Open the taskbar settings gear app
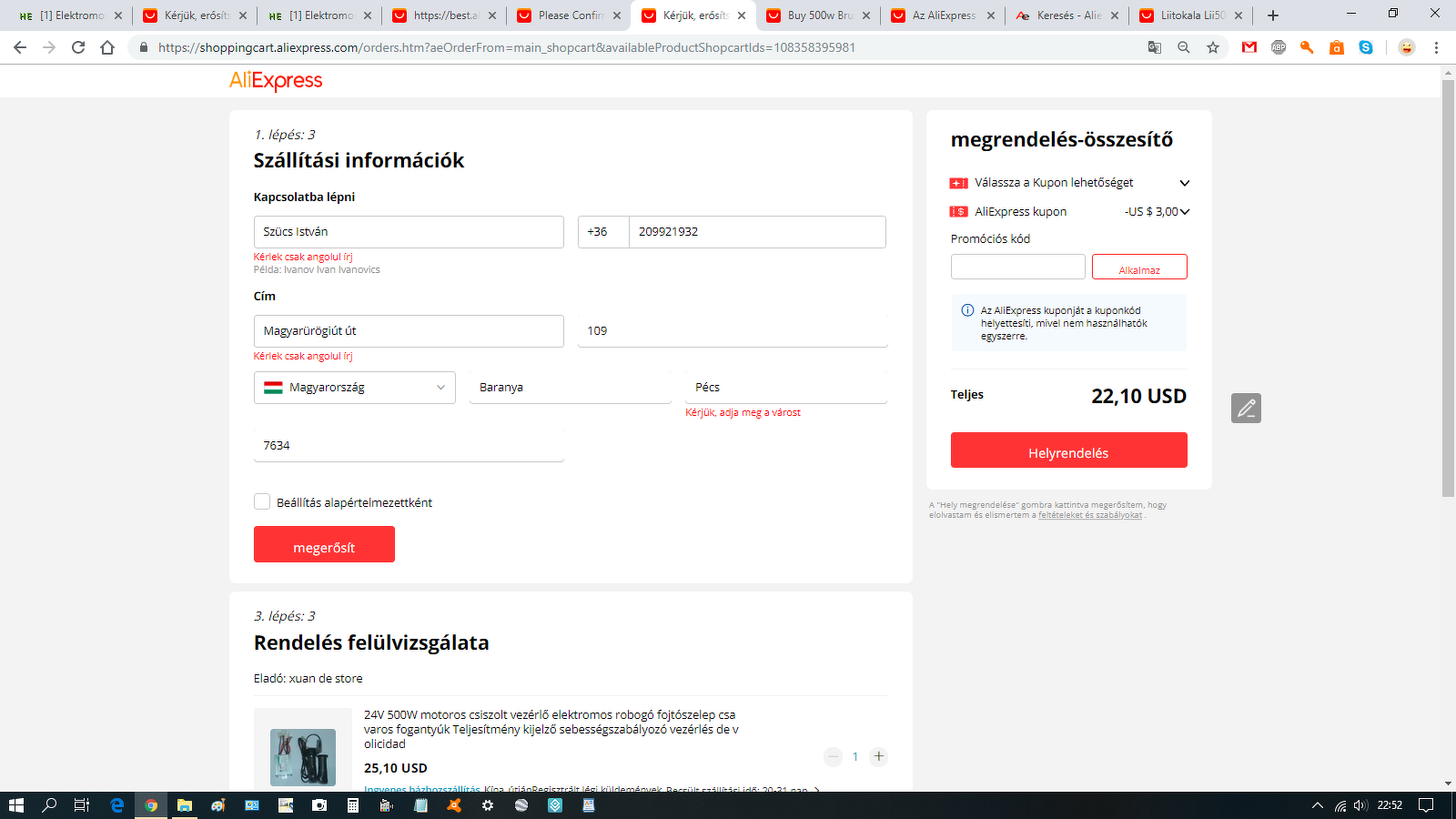1456x819 pixels. point(488,805)
